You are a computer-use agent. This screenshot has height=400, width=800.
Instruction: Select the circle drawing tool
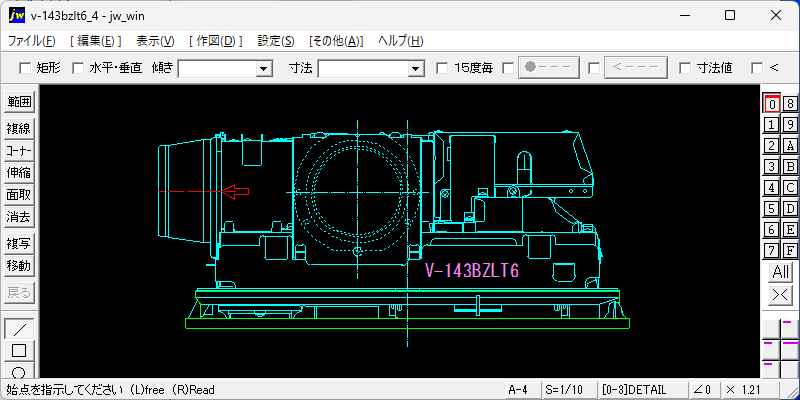click(x=19, y=370)
